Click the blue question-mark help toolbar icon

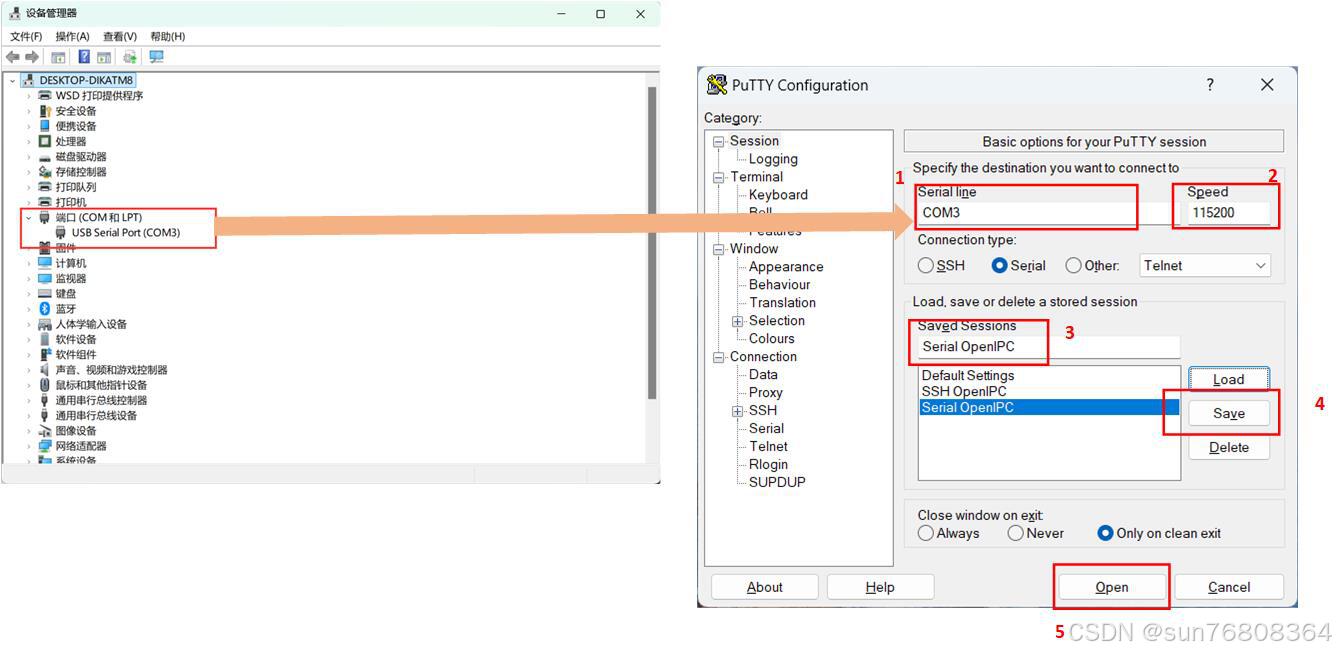coord(84,57)
